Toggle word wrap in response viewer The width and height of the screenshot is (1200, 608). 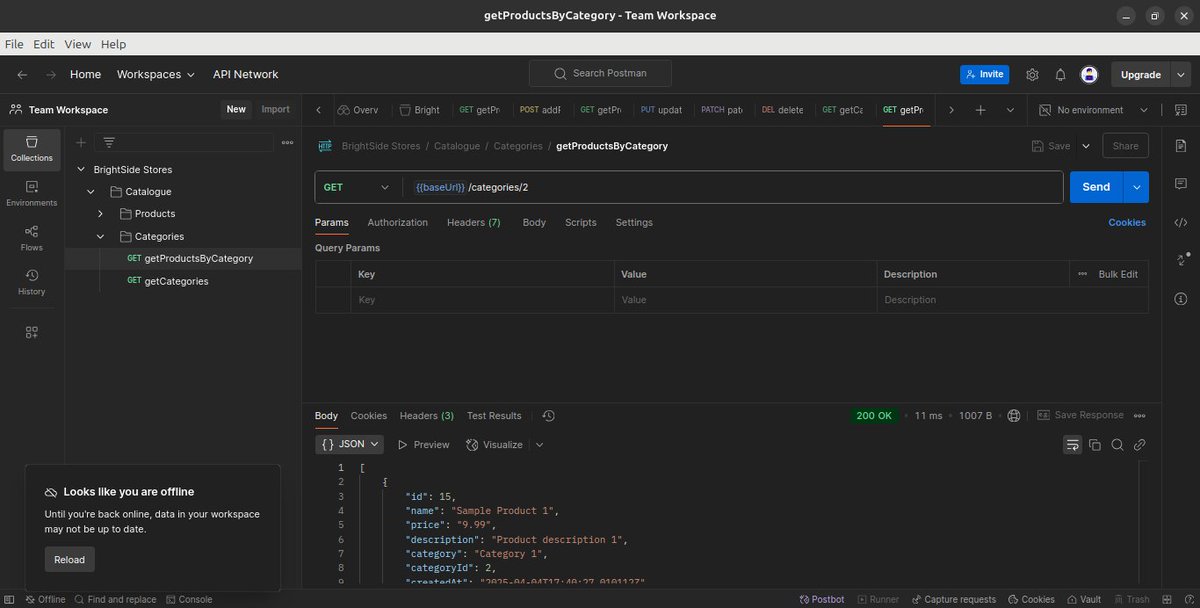coord(1073,445)
